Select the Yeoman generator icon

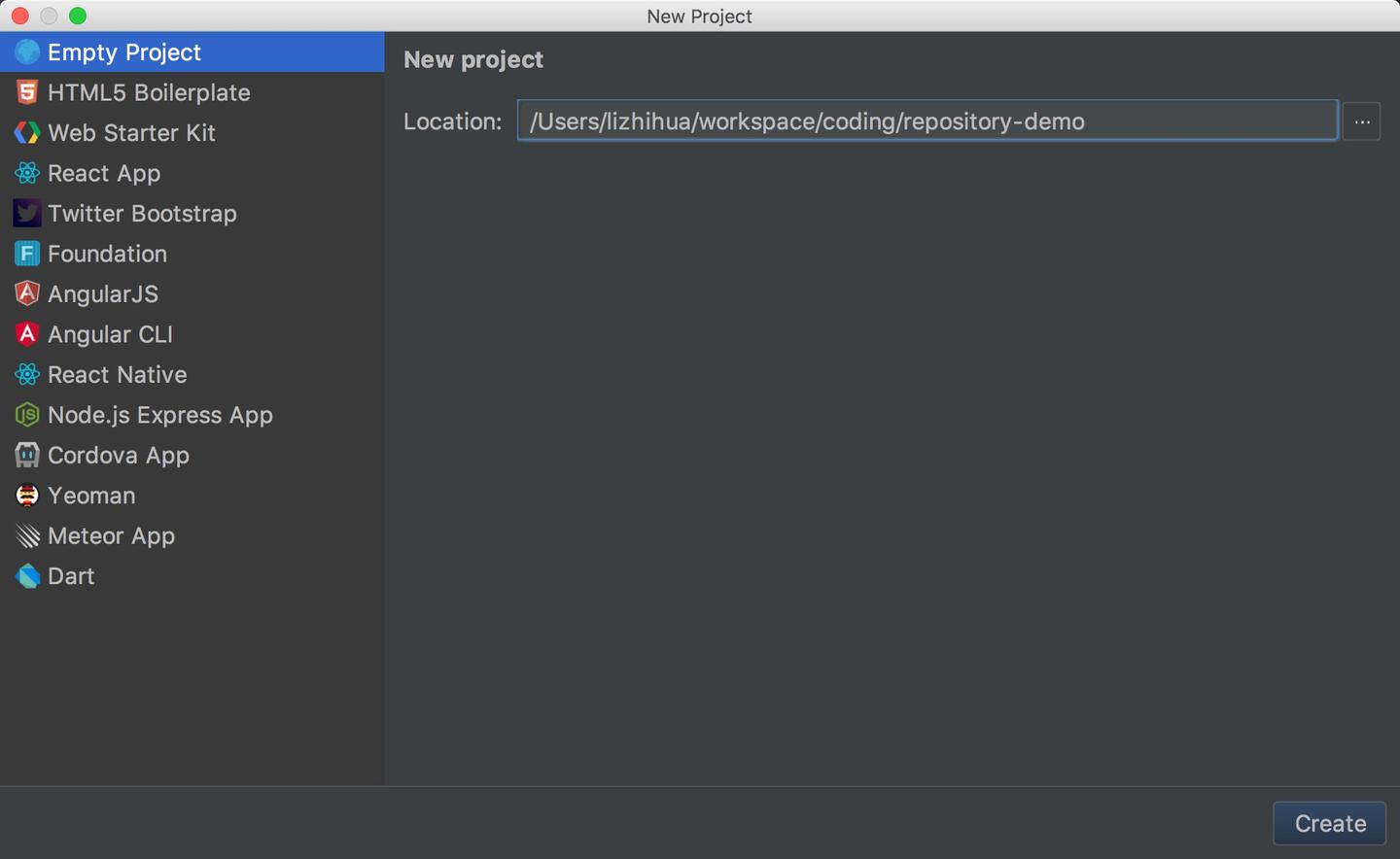click(26, 496)
